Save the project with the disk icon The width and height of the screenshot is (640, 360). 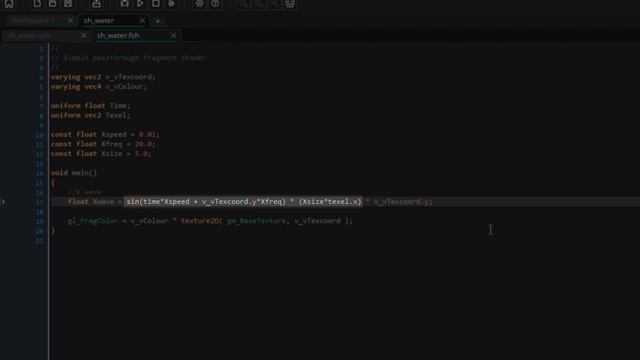click(68, 4)
